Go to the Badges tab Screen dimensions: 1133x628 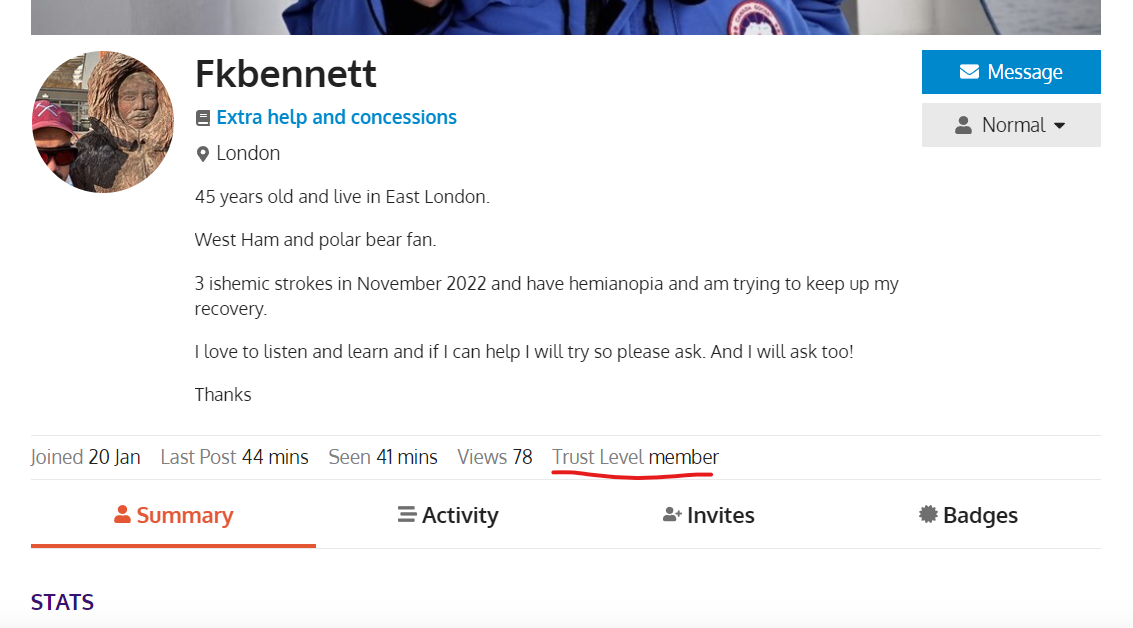tap(980, 515)
